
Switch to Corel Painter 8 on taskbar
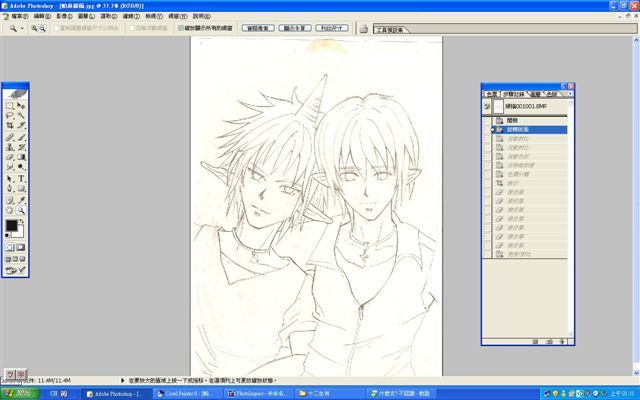[x=188, y=394]
